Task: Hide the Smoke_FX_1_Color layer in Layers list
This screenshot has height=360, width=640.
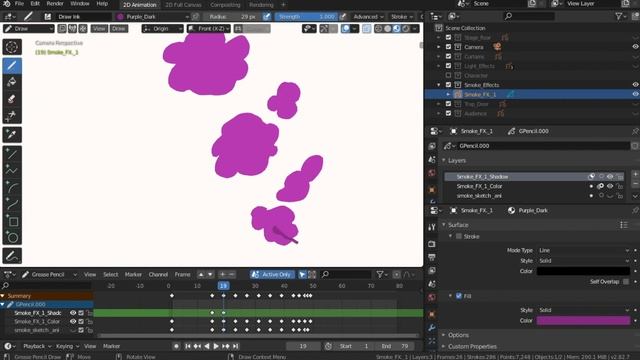Action: tap(610, 186)
